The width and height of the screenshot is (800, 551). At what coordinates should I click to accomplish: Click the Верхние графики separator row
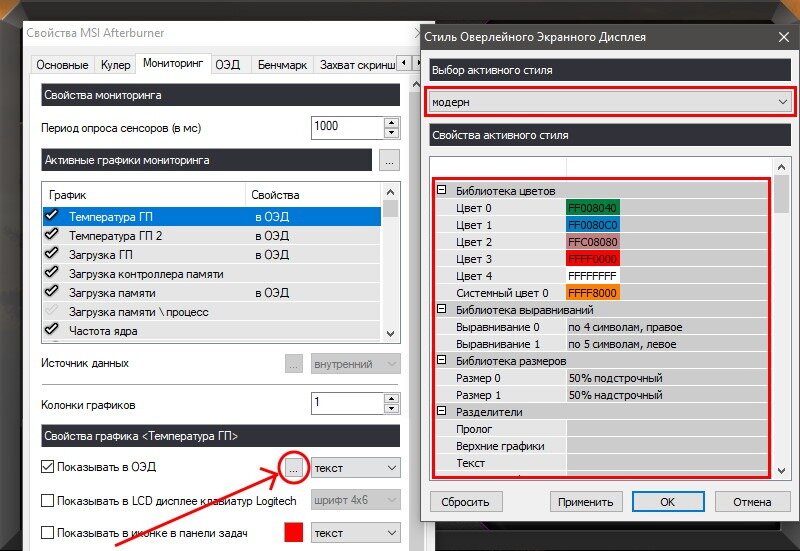(x=602, y=446)
